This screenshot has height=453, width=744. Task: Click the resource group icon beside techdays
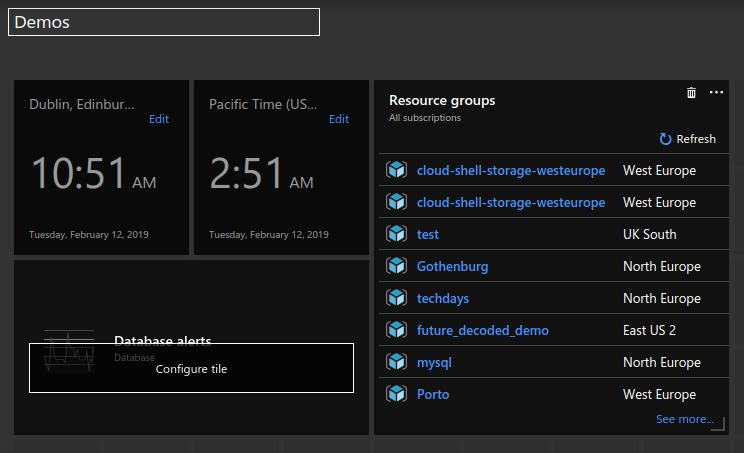coord(396,298)
